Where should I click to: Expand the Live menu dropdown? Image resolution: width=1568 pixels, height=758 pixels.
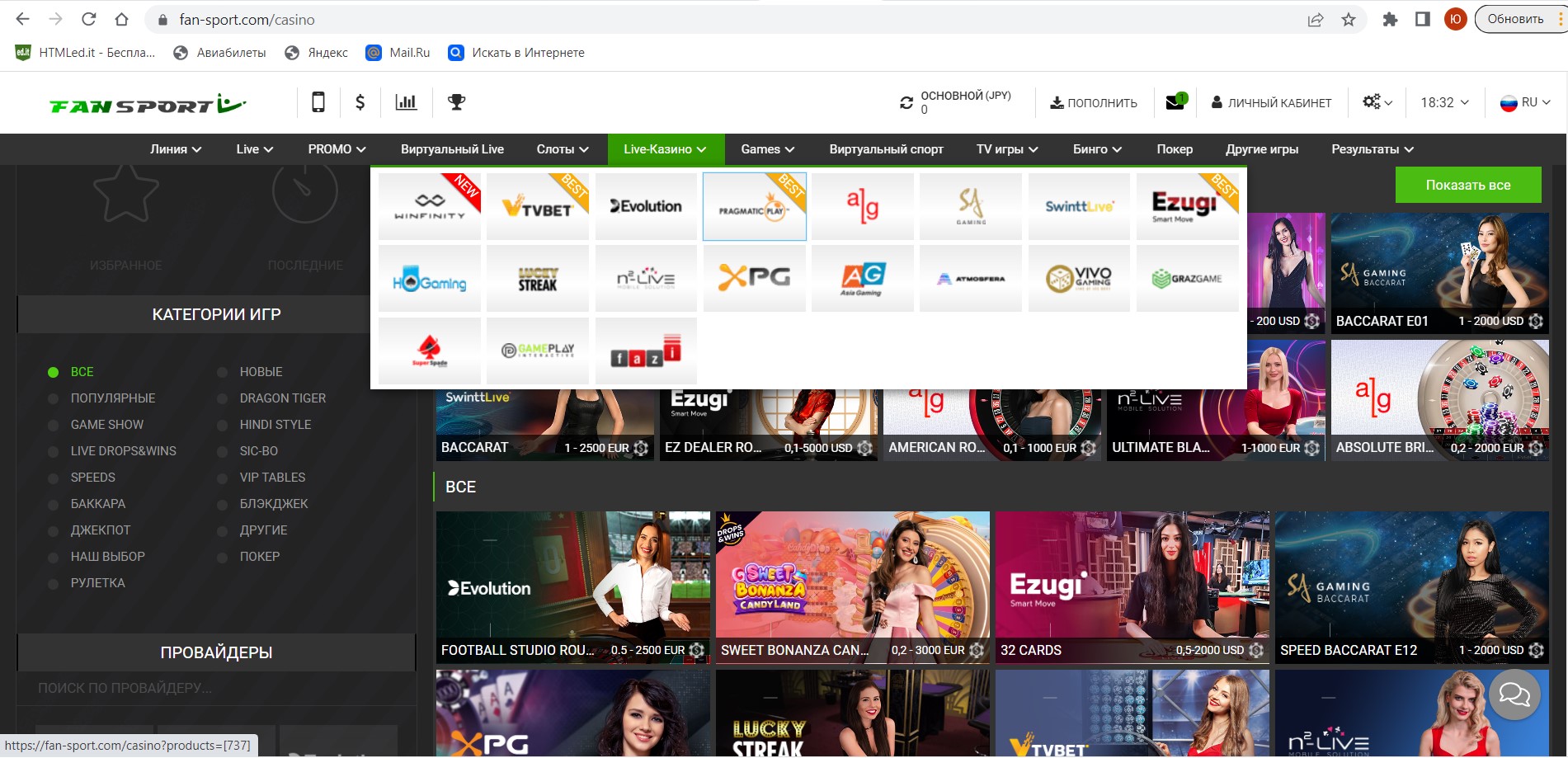click(x=254, y=149)
